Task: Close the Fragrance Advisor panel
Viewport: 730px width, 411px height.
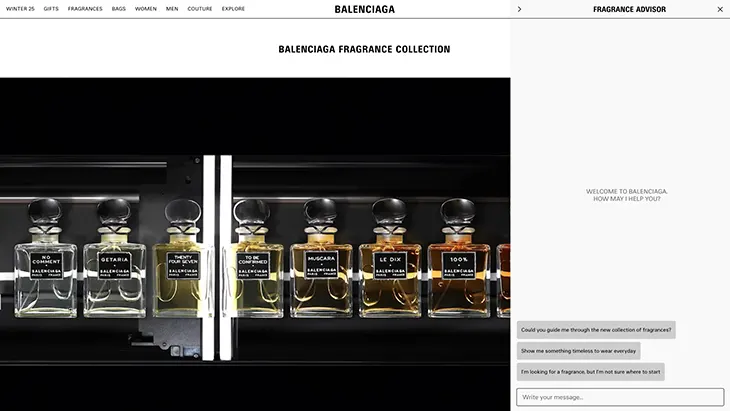Action: pyautogui.click(x=720, y=9)
